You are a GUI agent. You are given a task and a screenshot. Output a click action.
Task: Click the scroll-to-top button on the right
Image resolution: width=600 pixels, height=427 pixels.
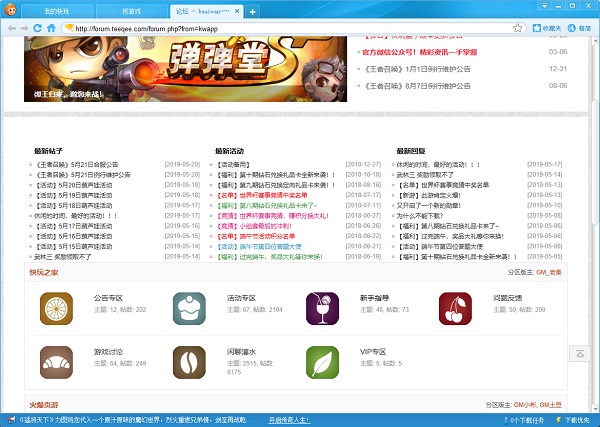(578, 354)
